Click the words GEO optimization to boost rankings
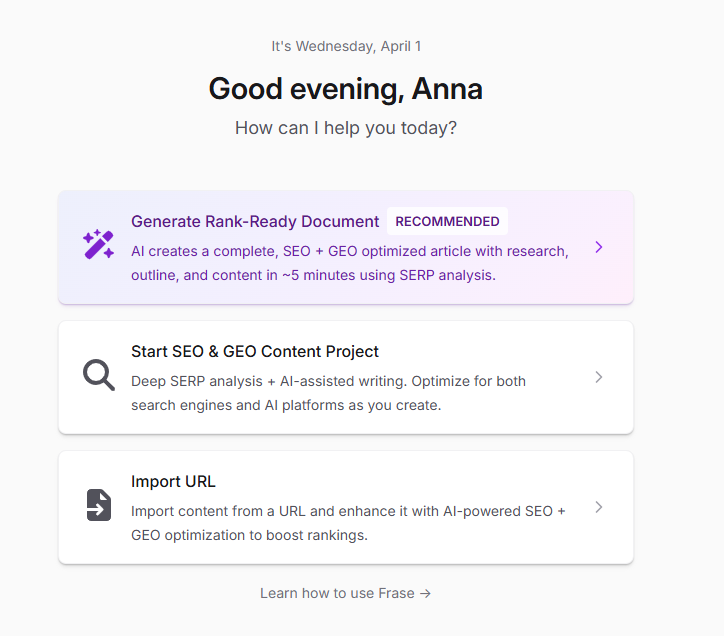Viewport: 724px width, 636px height. (x=249, y=535)
